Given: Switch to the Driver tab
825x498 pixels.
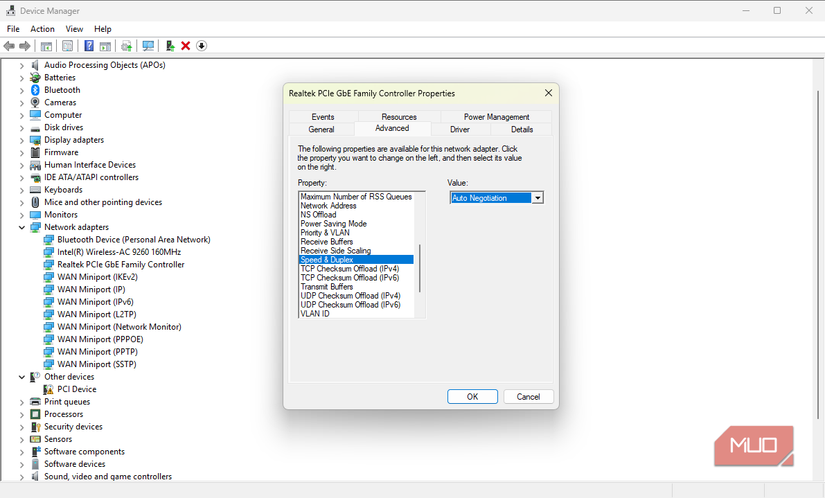Looking at the screenshot, I should (x=460, y=129).
